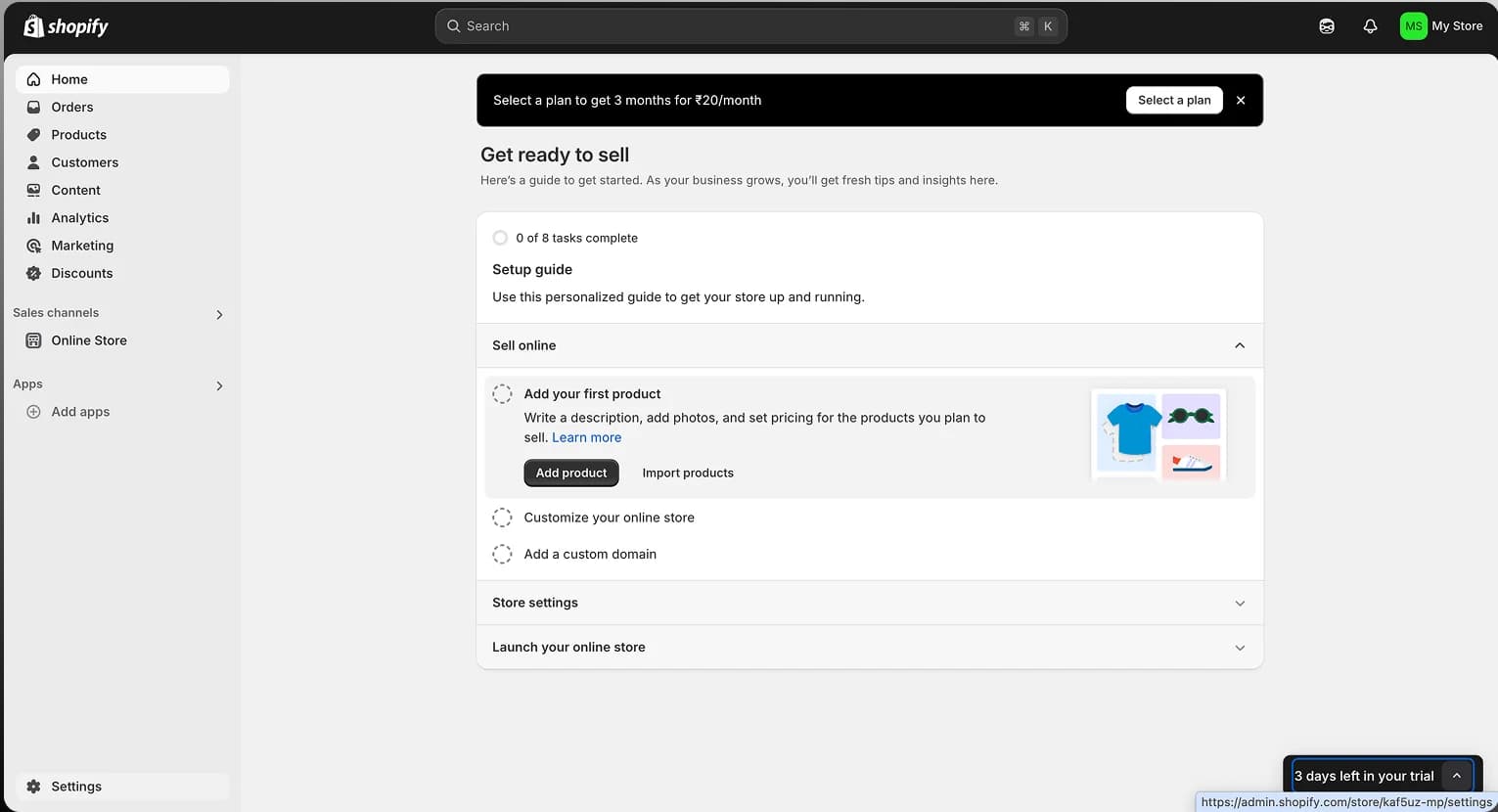
Task: Mark Add your first product complete
Action: tap(502, 394)
